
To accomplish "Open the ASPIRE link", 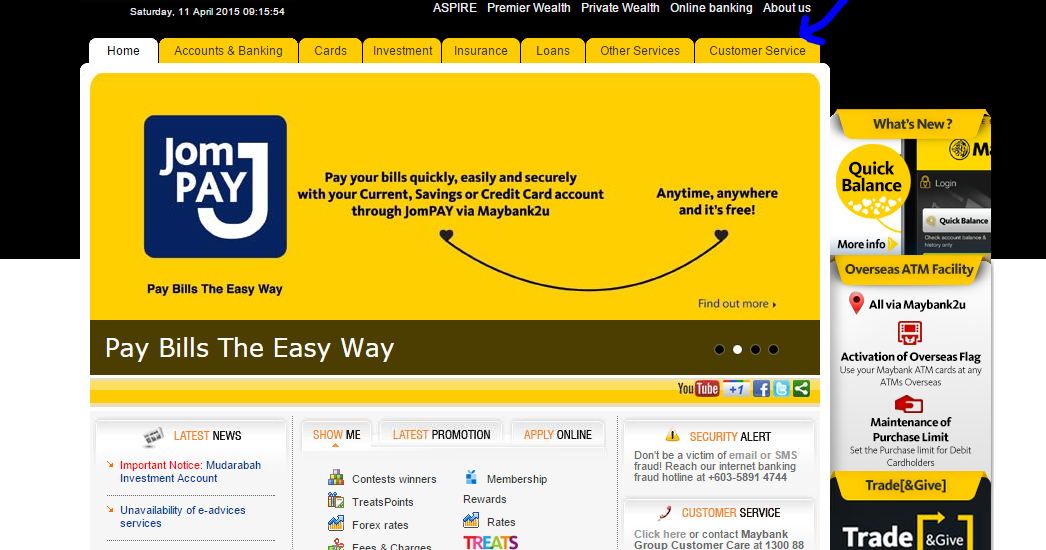I will pos(455,8).
